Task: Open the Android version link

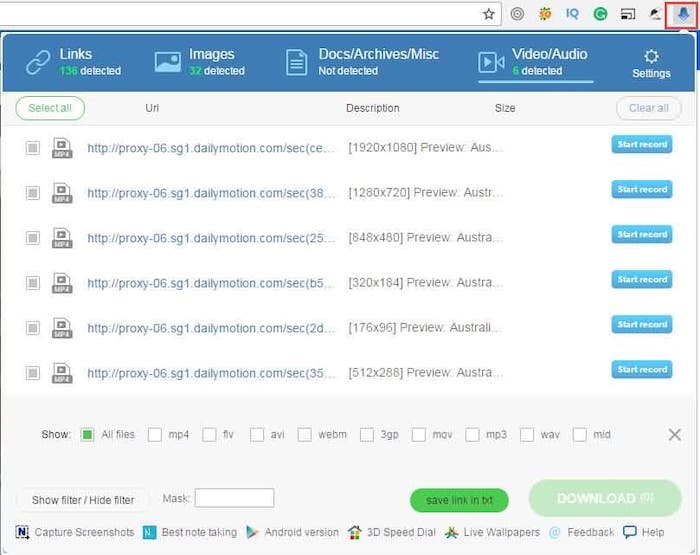Action: tap(292, 532)
